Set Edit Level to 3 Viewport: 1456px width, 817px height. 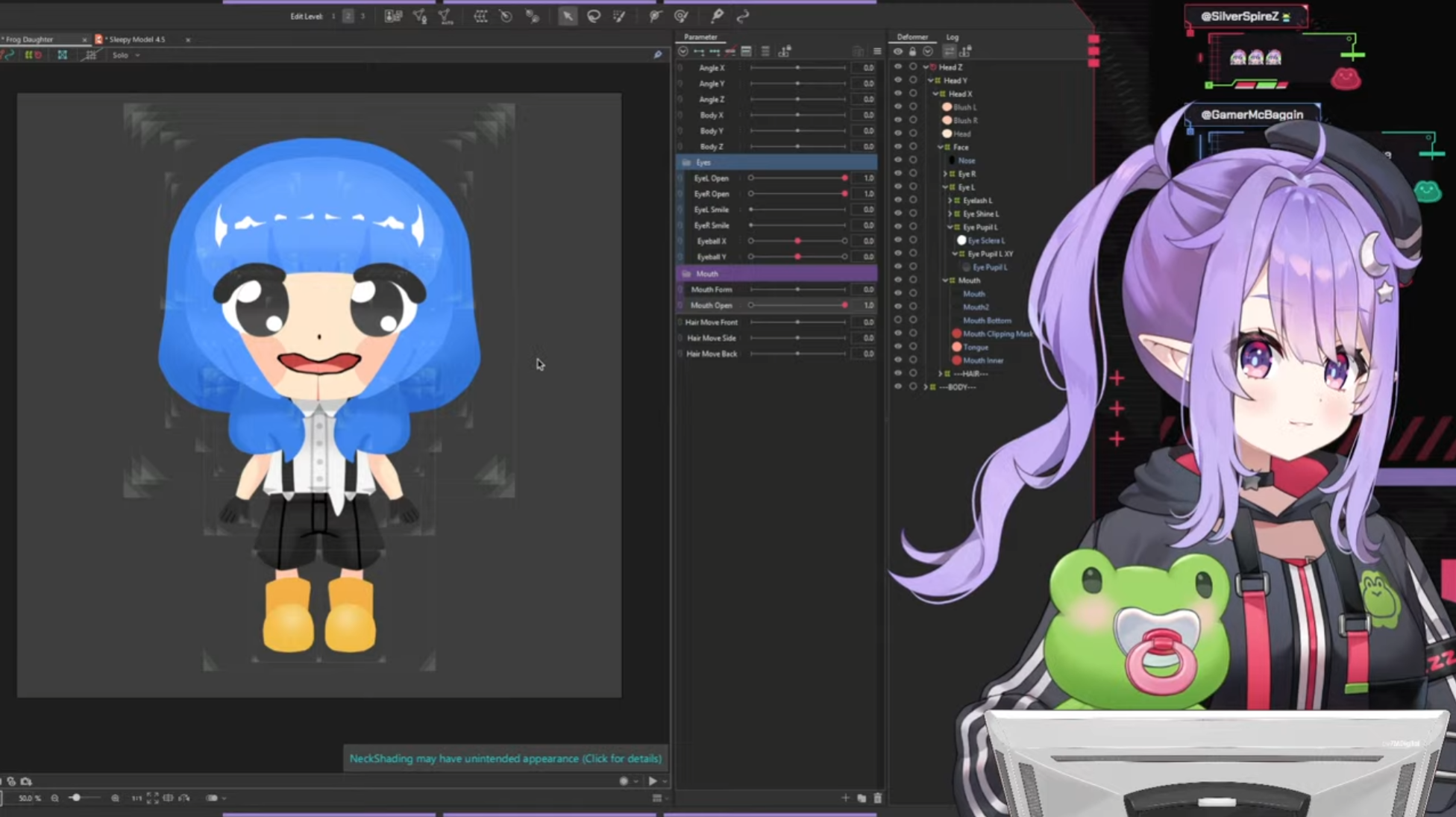point(363,16)
